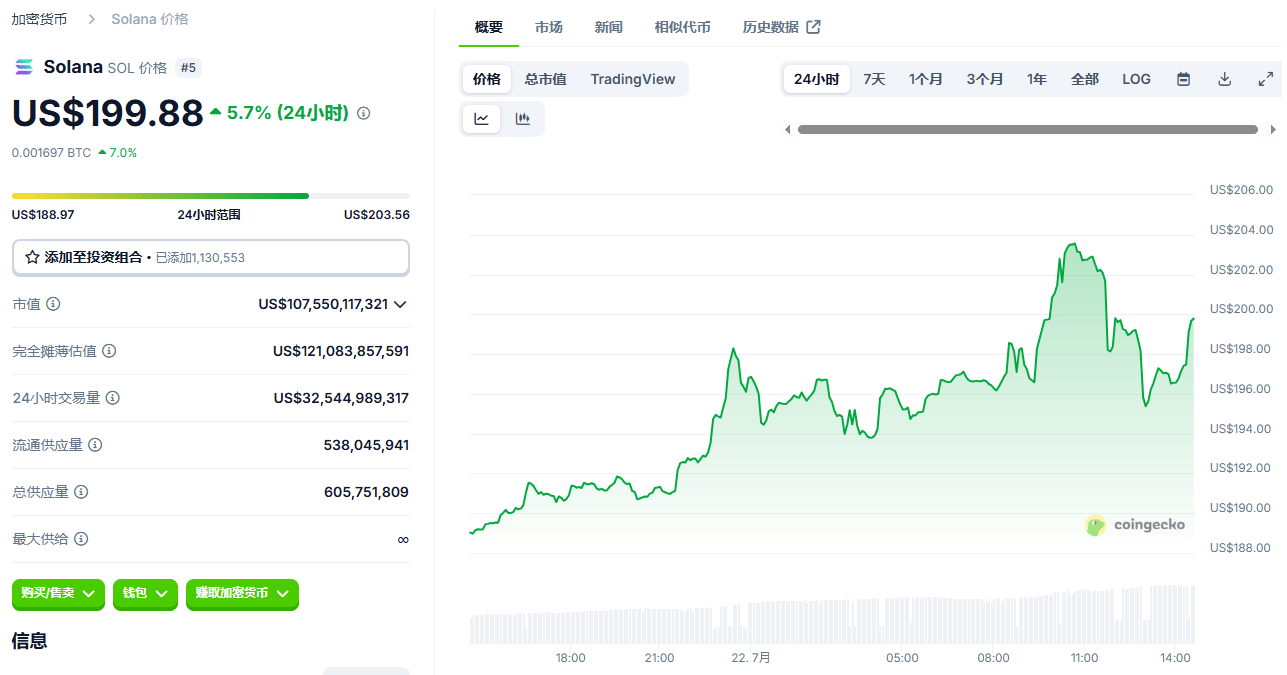Screen dimensions: 1287x675
Task: Expand the 市值 value chevron
Action: click(401, 304)
